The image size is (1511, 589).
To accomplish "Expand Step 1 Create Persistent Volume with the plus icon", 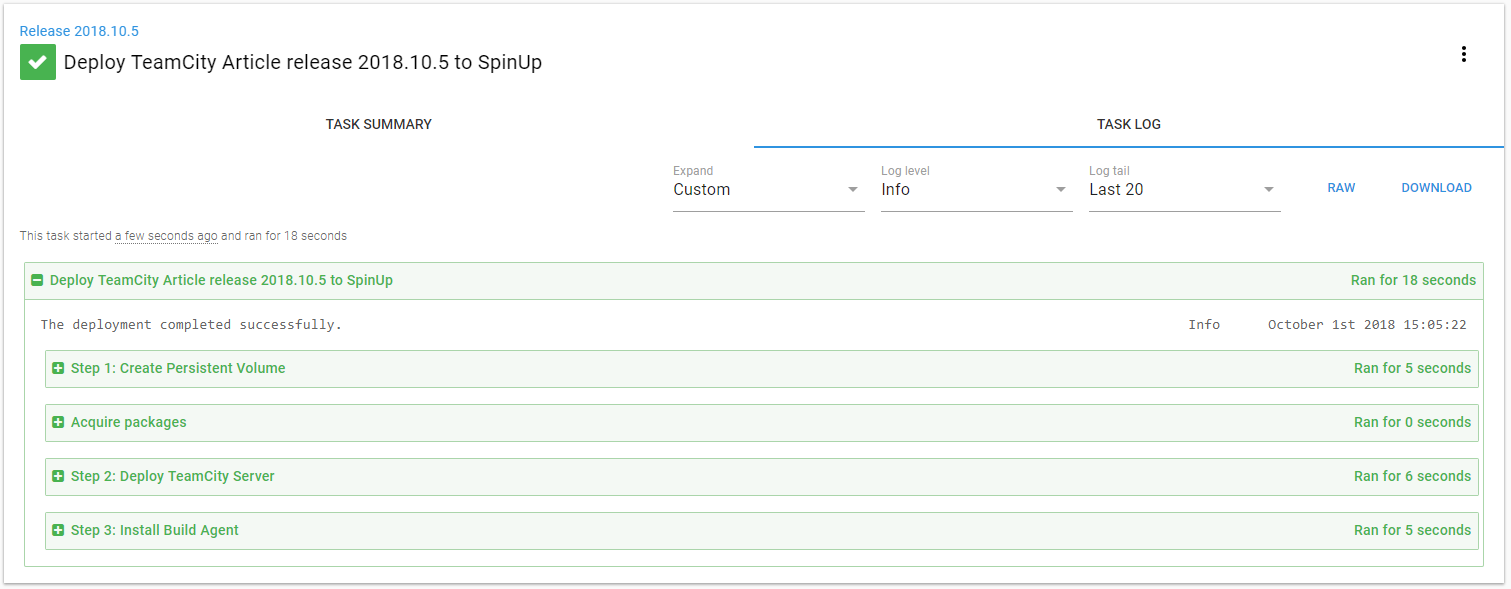I will 58,369.
